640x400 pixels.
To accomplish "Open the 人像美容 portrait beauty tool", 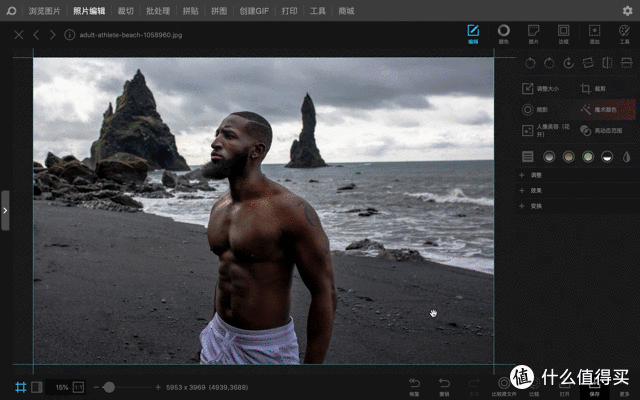I will (546, 130).
